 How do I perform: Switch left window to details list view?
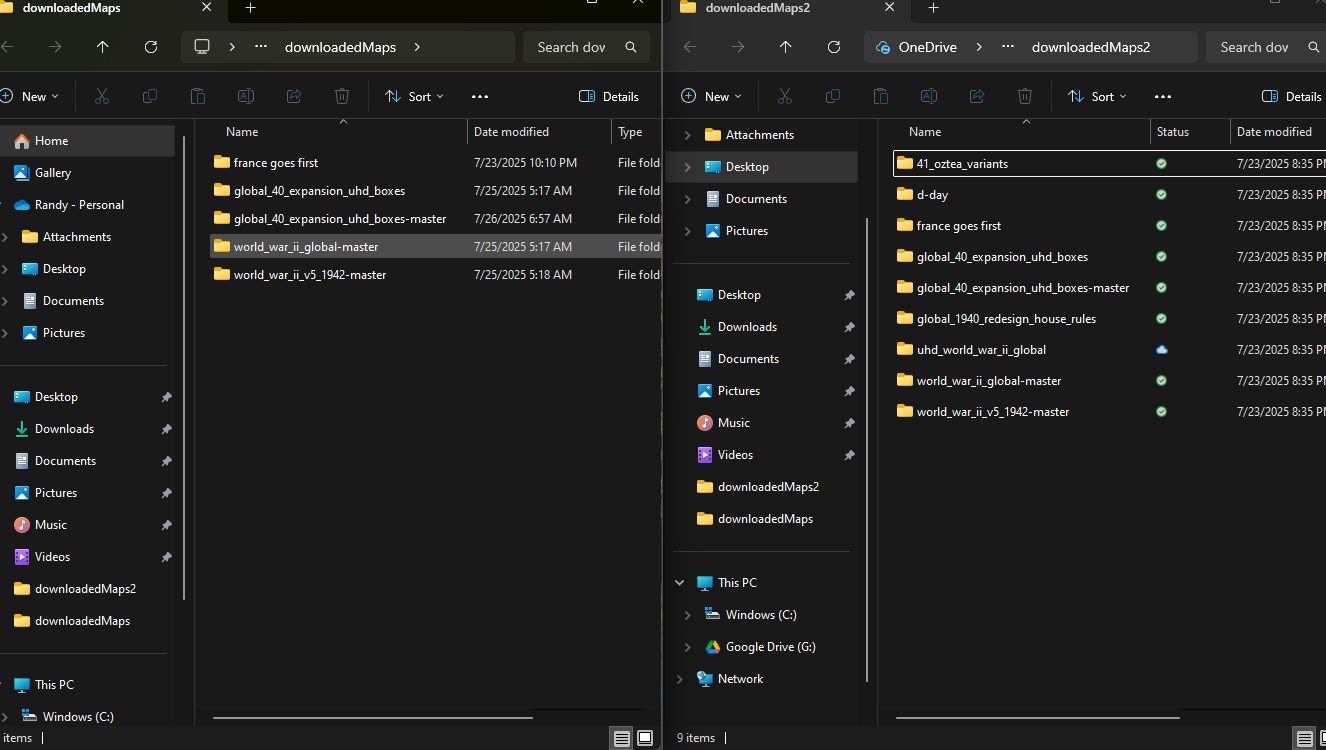(622, 738)
